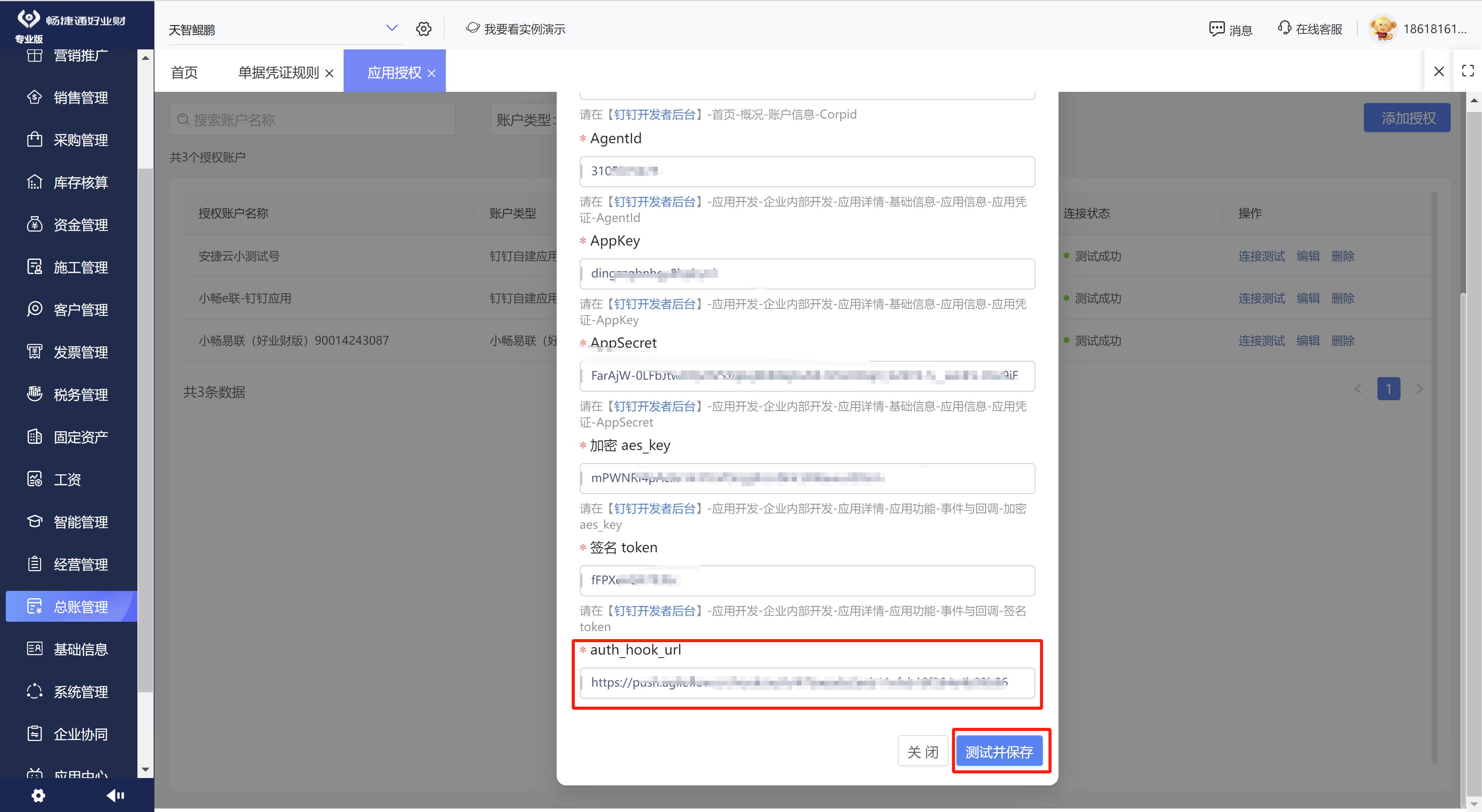Open the 销售管理 sidebar icon

click(x=34, y=97)
